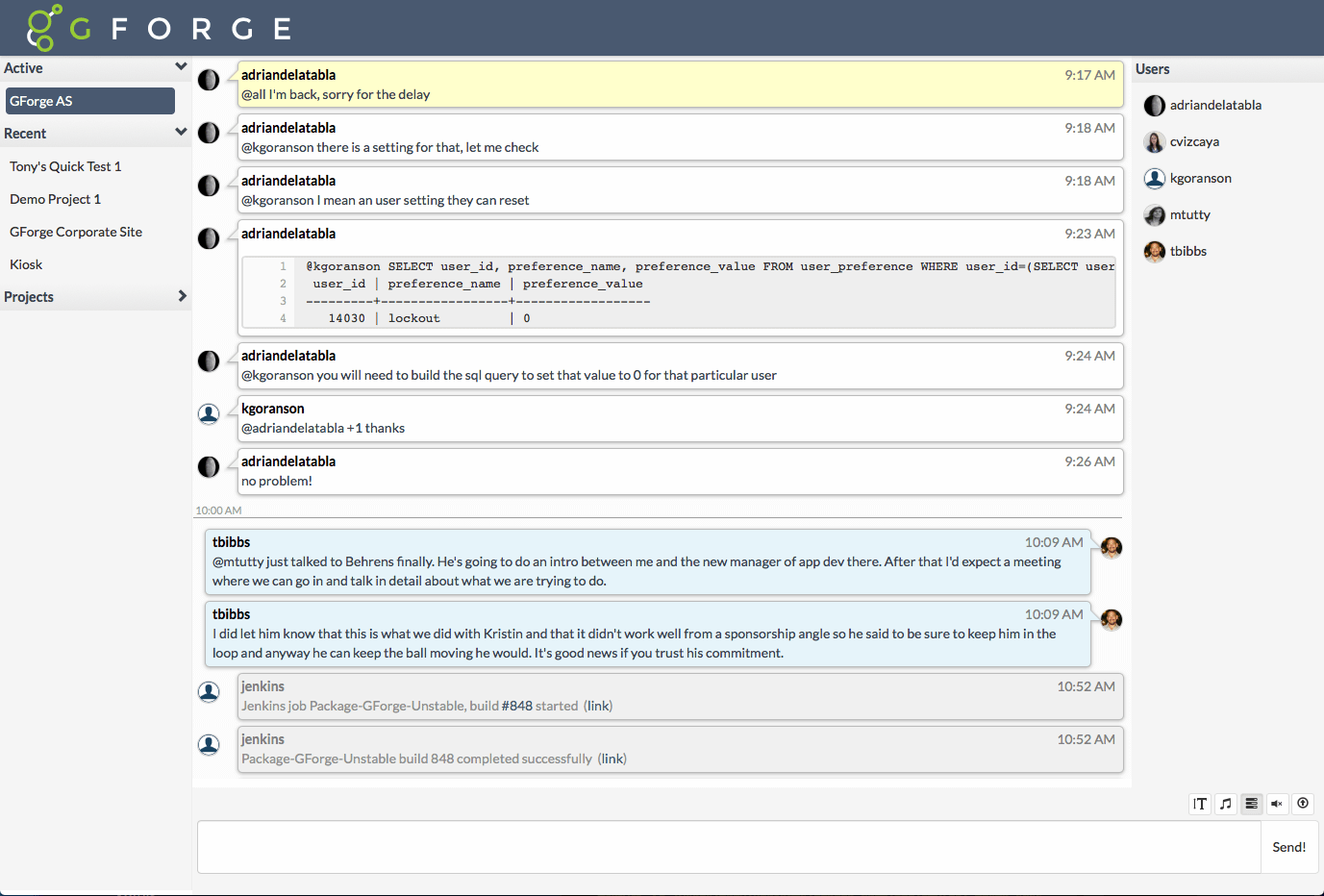Toggle notification sounds via the music note icon
1324x896 pixels.
coord(1226,804)
